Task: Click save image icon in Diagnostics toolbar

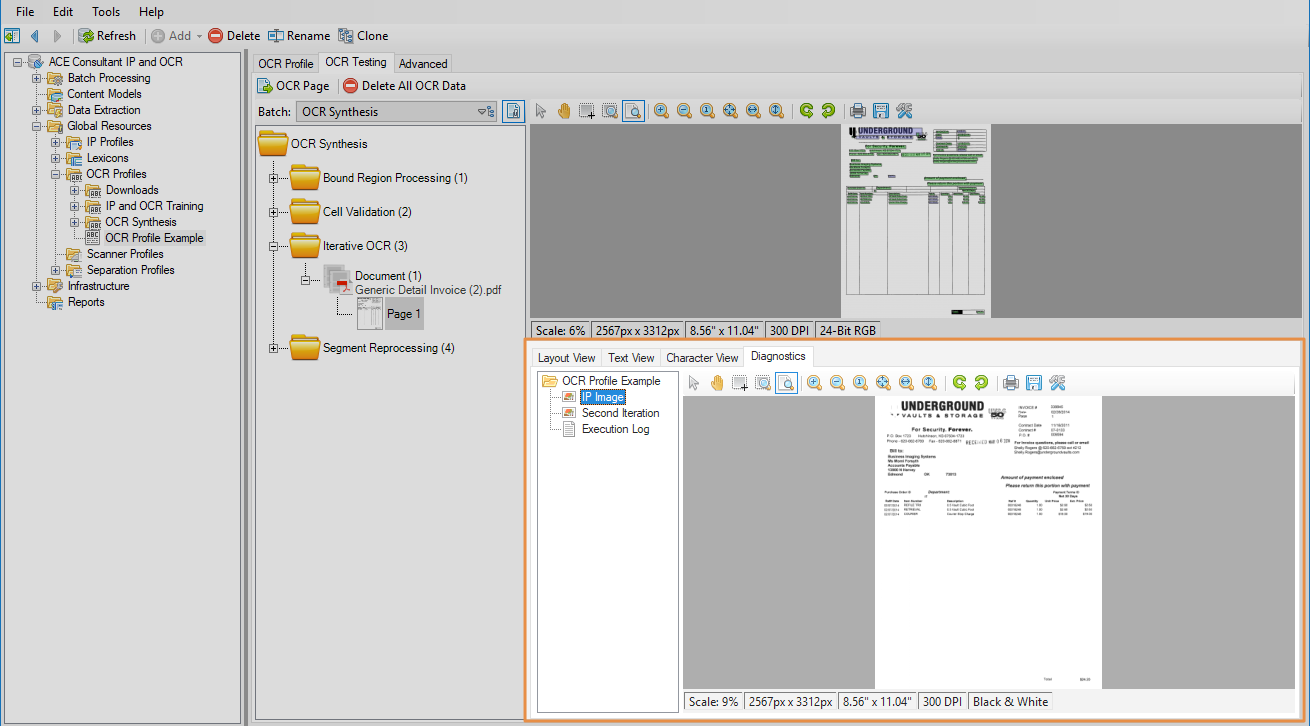Action: 1034,382
